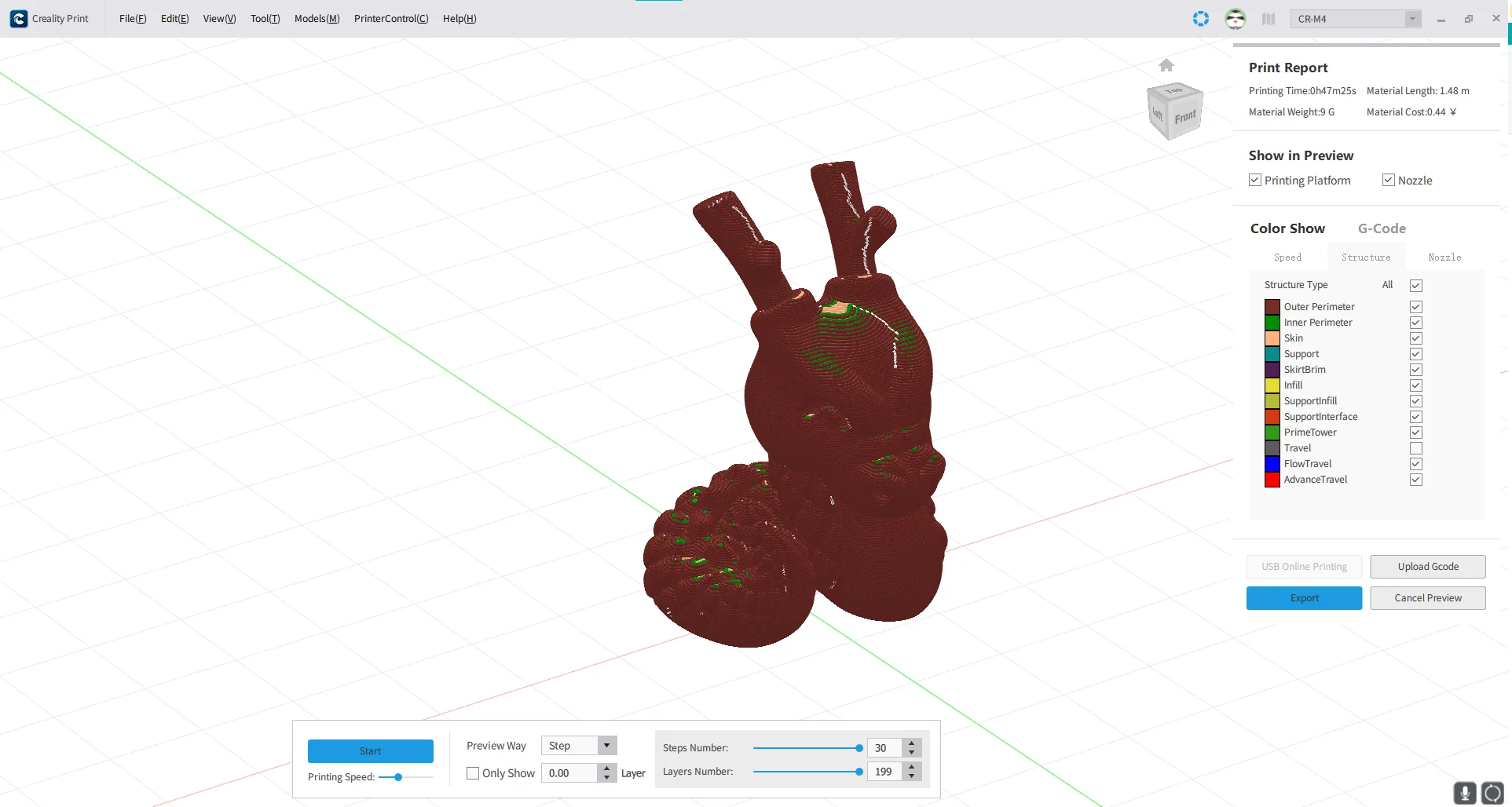Click the Front face of view cube
This screenshot has height=807, width=1512.
click(x=1184, y=117)
